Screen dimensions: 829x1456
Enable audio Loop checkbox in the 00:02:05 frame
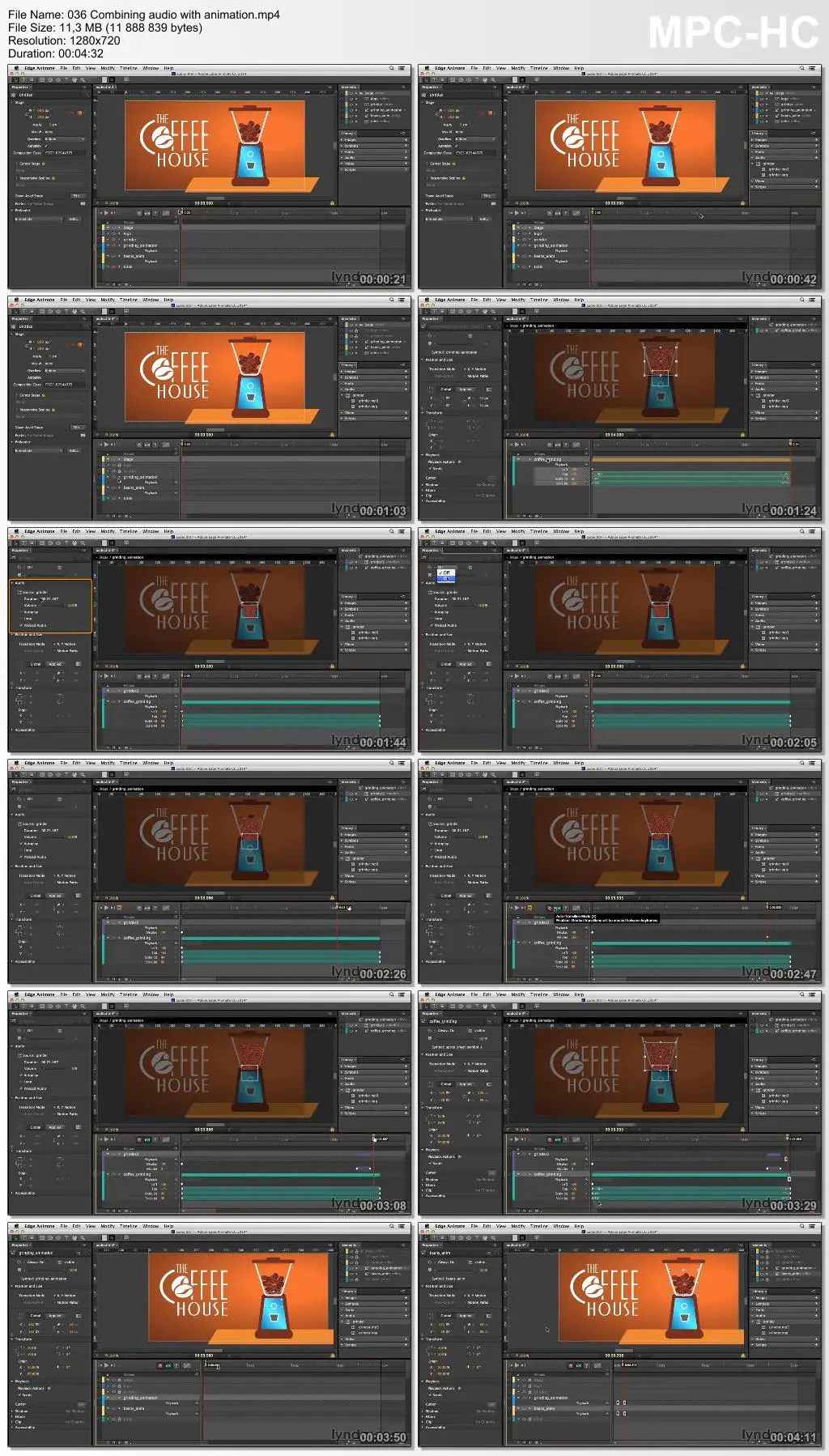pyautogui.click(x=432, y=619)
